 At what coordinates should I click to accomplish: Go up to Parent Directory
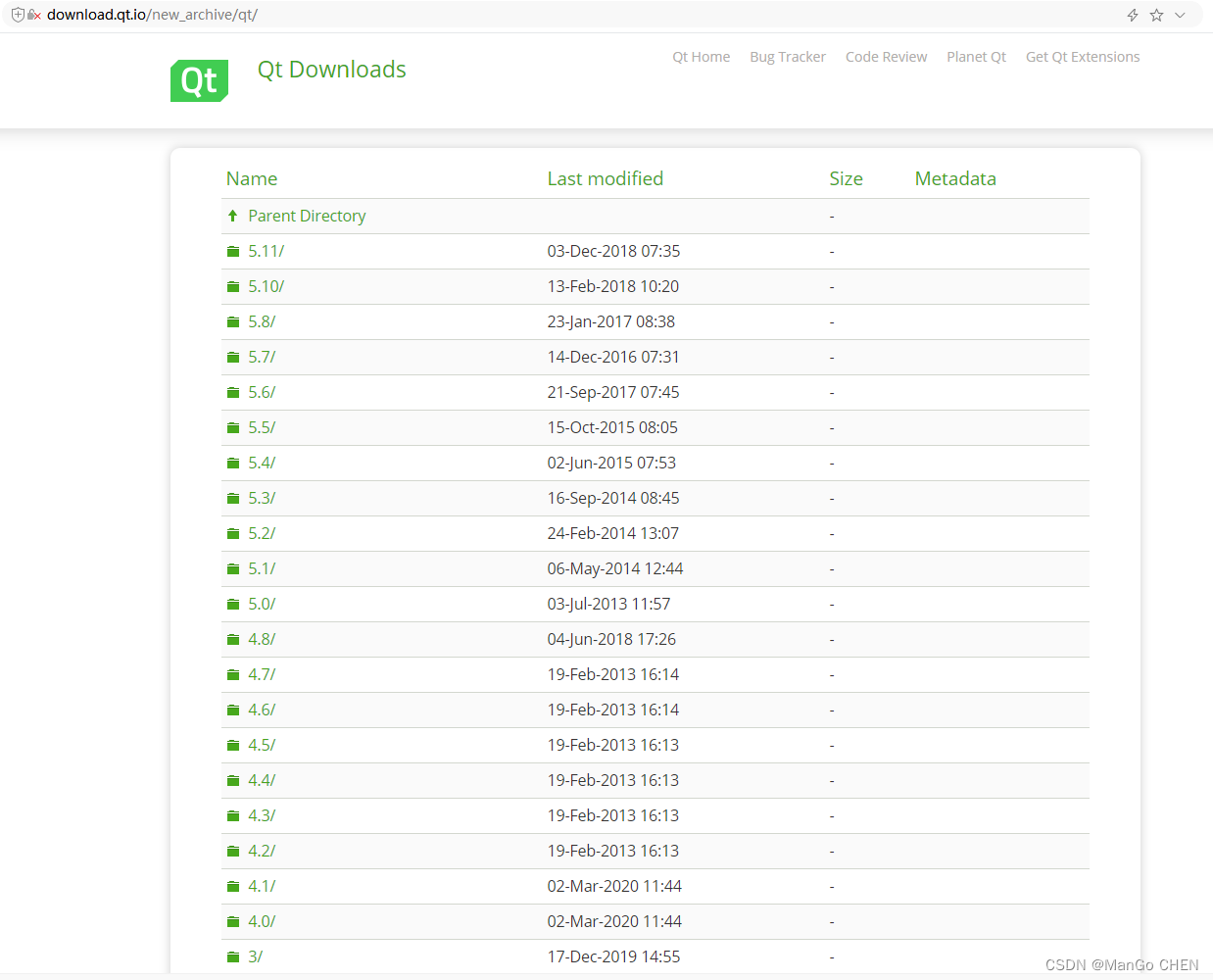click(307, 216)
